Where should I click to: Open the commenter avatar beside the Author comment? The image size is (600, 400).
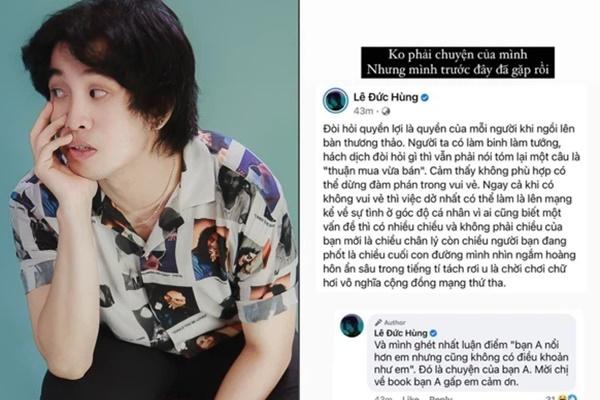coord(352,326)
